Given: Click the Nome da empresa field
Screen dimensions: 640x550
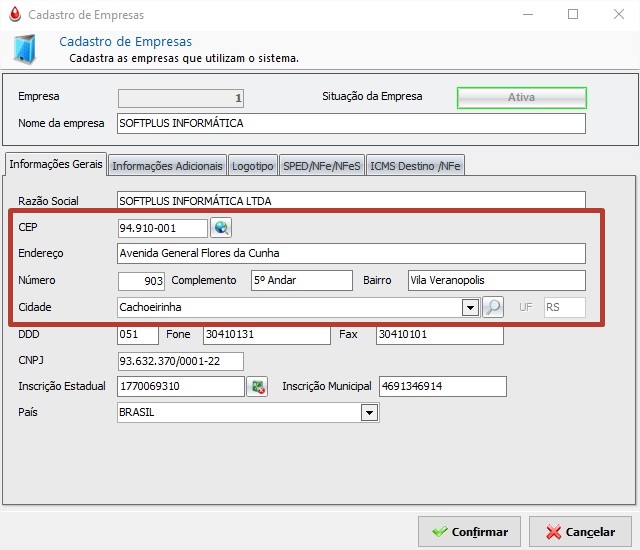Looking at the screenshot, I should pyautogui.click(x=351, y=123).
